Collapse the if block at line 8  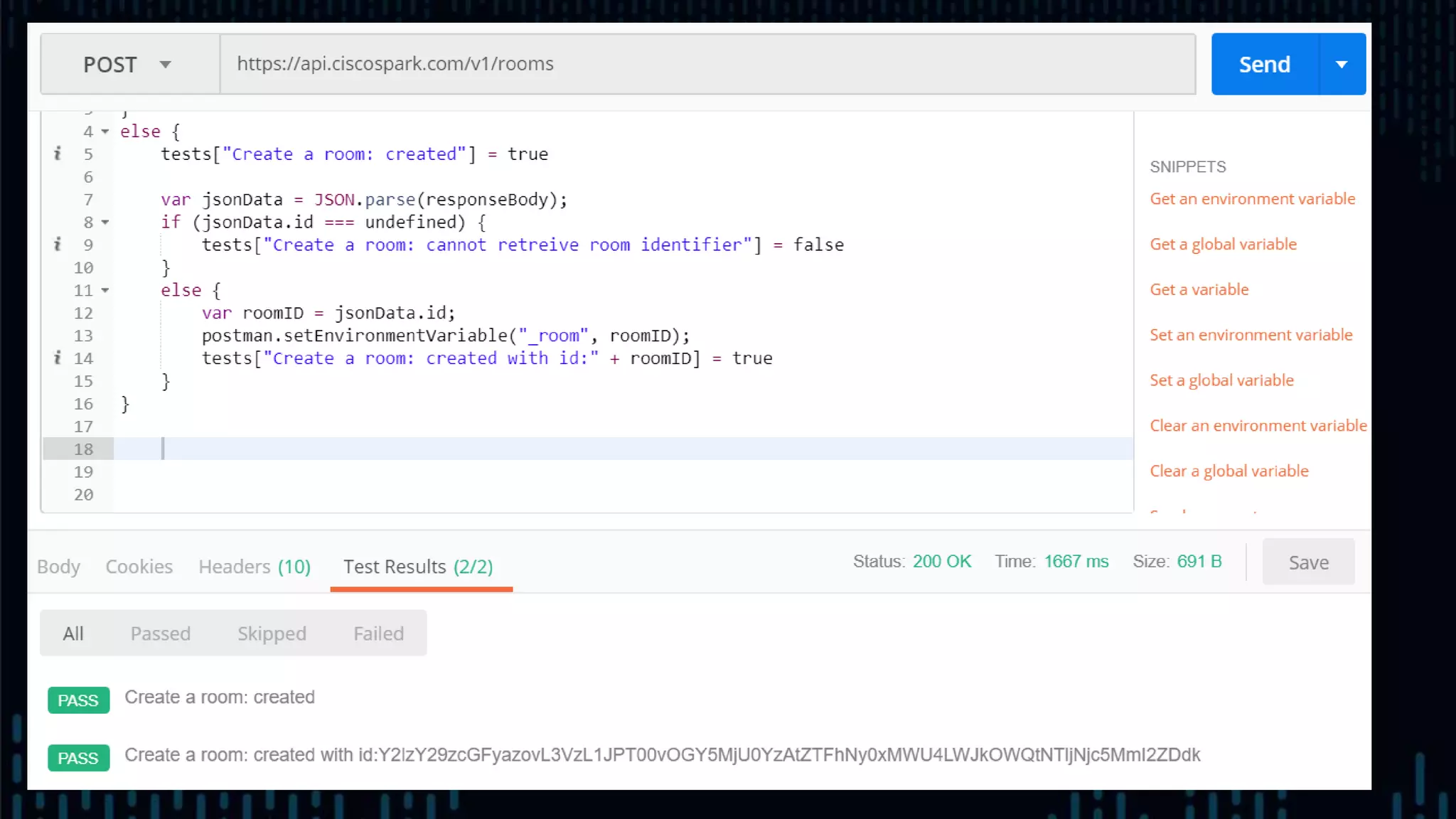[x=105, y=223]
